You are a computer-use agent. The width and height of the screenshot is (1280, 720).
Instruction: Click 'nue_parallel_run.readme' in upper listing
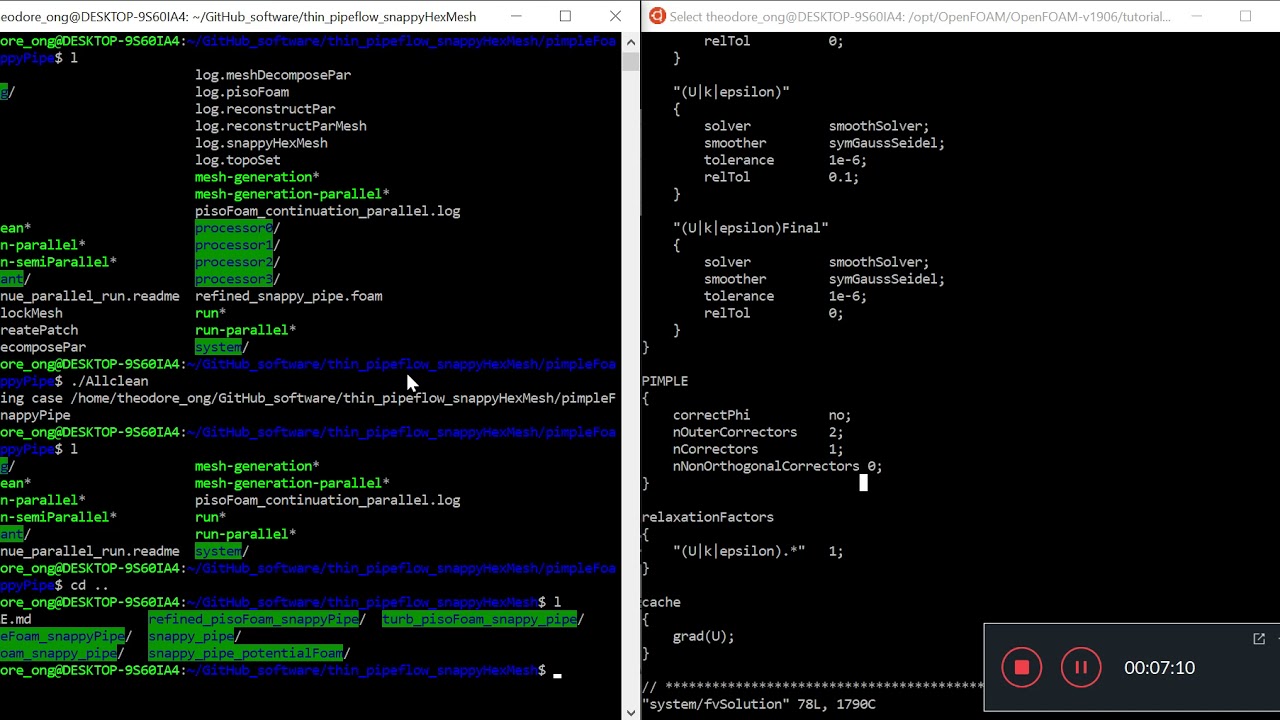coord(90,296)
